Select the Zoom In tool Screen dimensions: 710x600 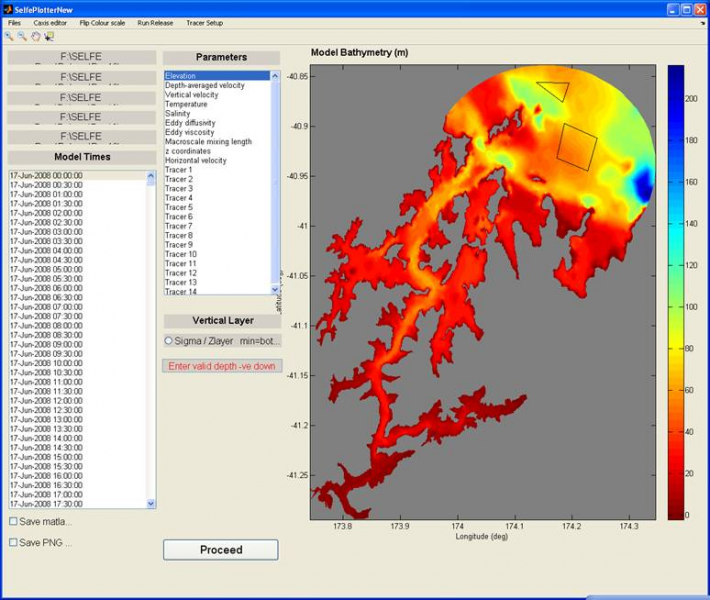(9, 36)
